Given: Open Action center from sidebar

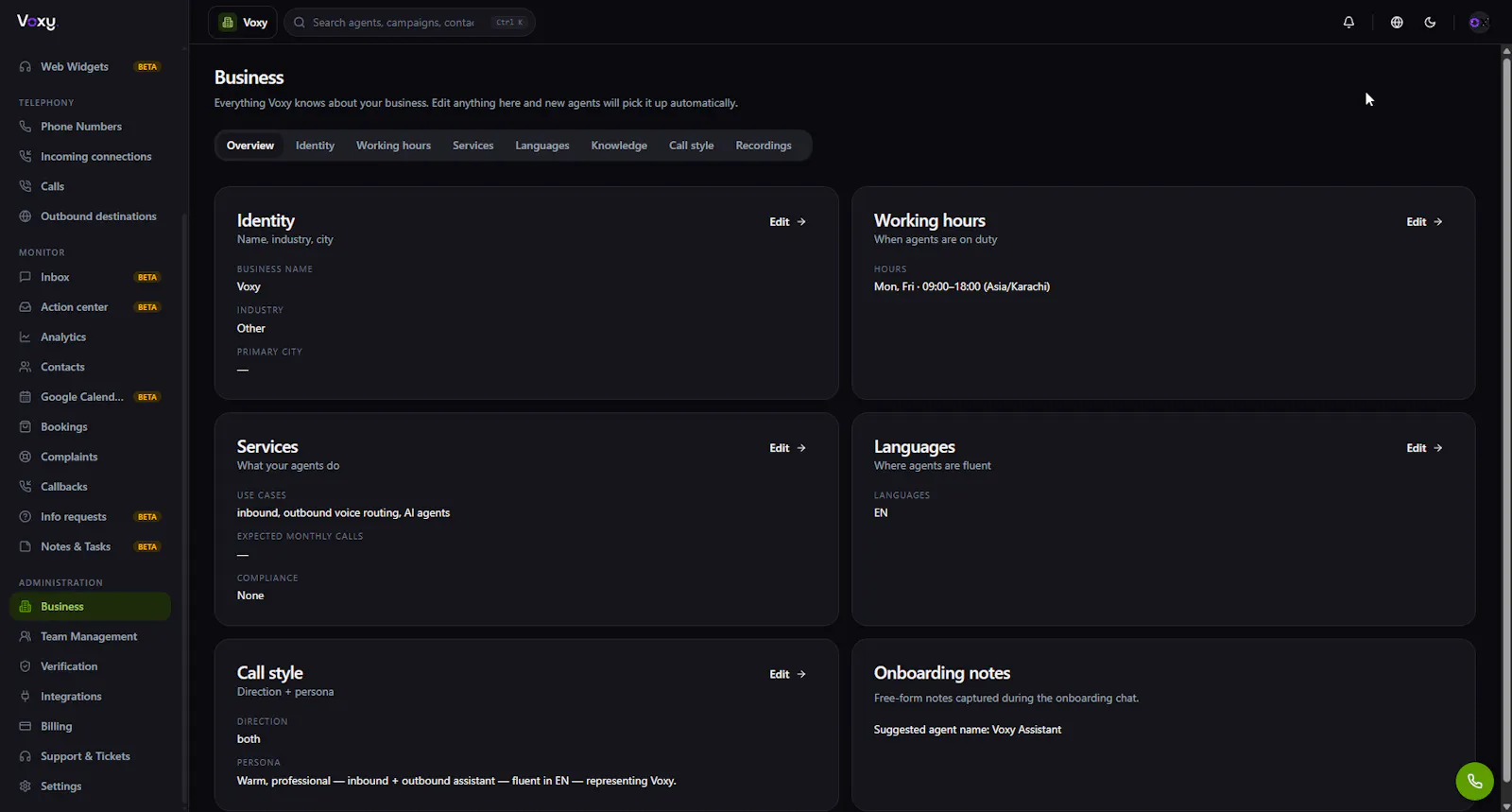Looking at the screenshot, I should click(x=90, y=307).
